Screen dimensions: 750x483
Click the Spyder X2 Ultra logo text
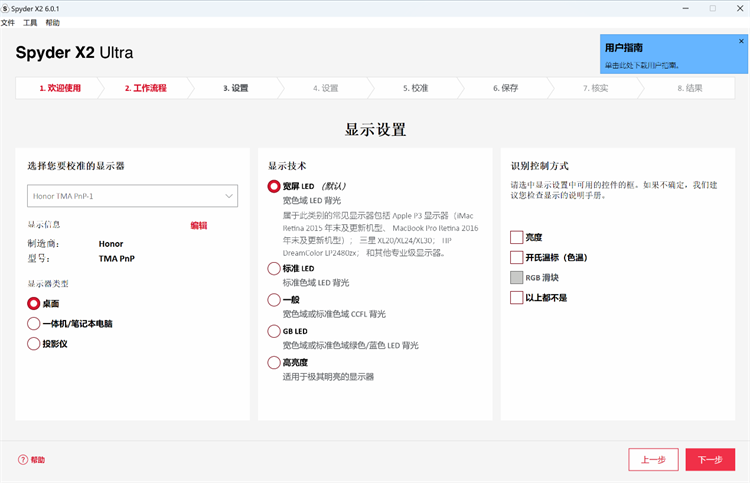[74, 52]
